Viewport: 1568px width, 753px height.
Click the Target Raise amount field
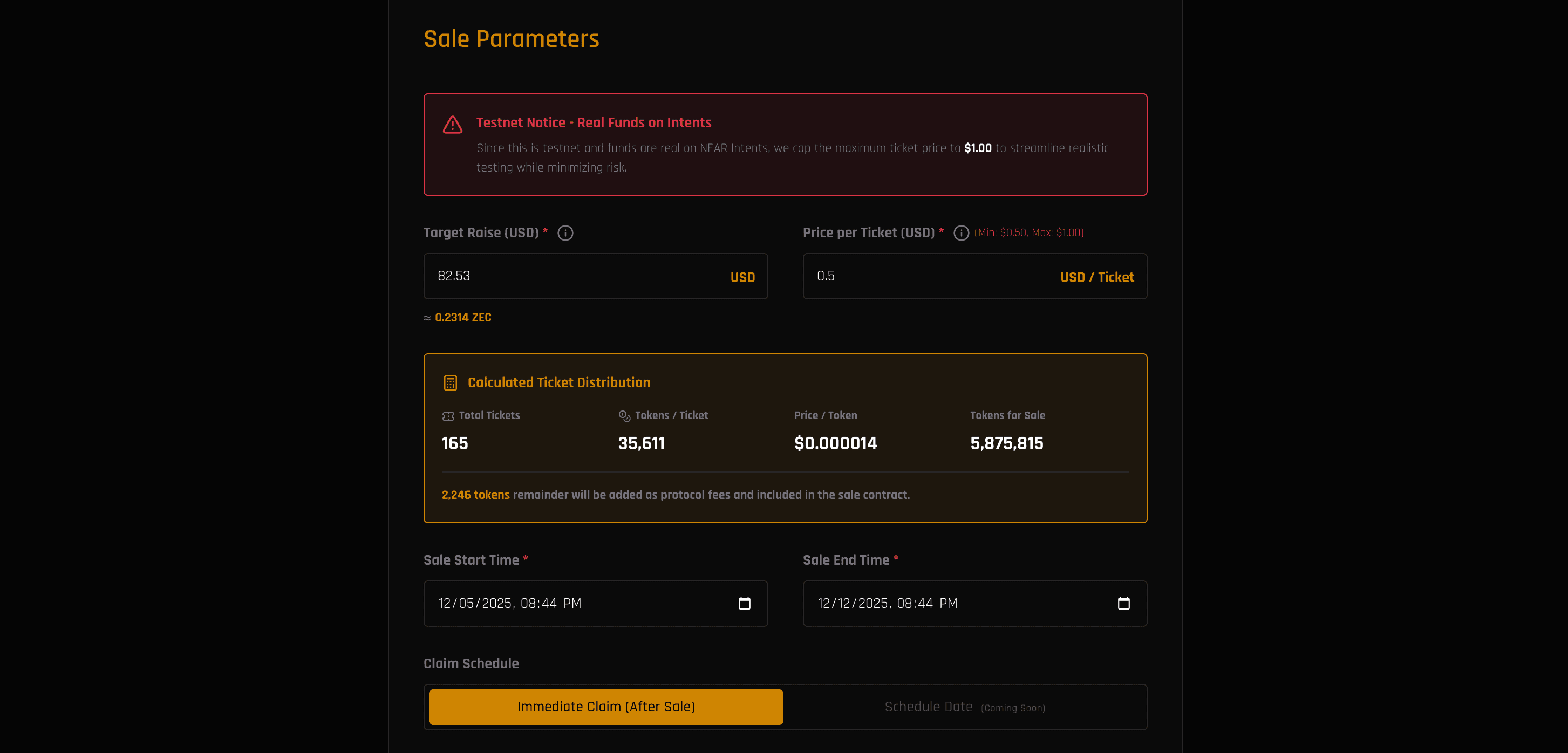click(595, 276)
